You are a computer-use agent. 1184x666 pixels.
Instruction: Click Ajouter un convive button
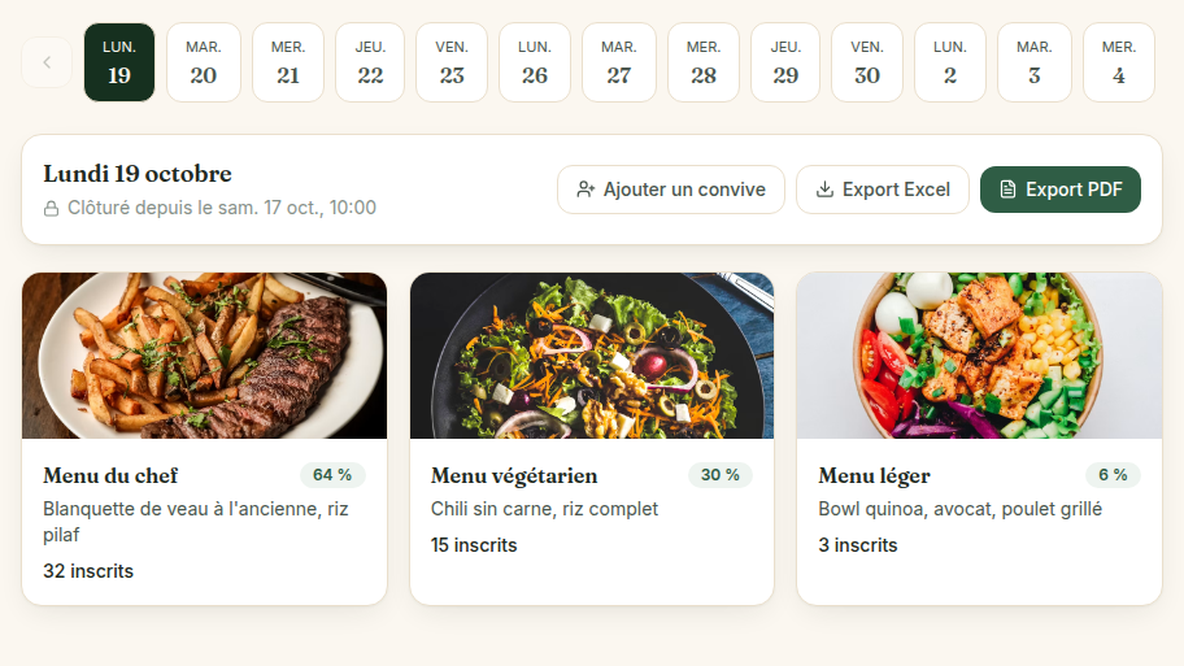(x=671, y=190)
